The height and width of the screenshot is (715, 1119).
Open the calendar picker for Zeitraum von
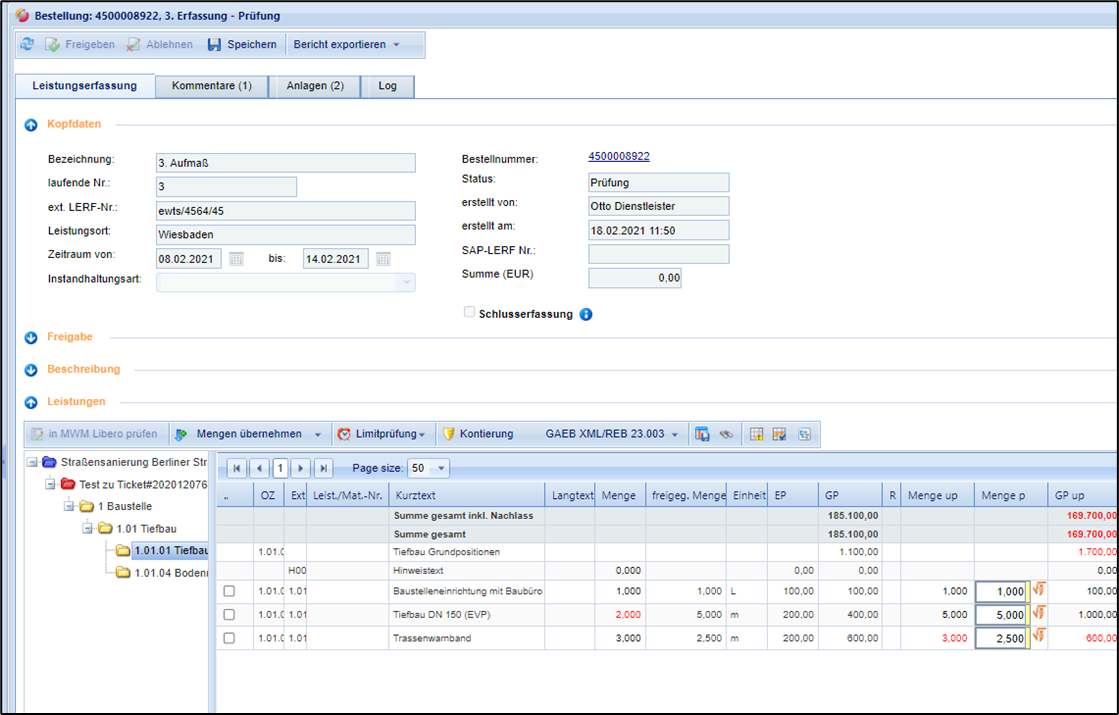point(236,259)
